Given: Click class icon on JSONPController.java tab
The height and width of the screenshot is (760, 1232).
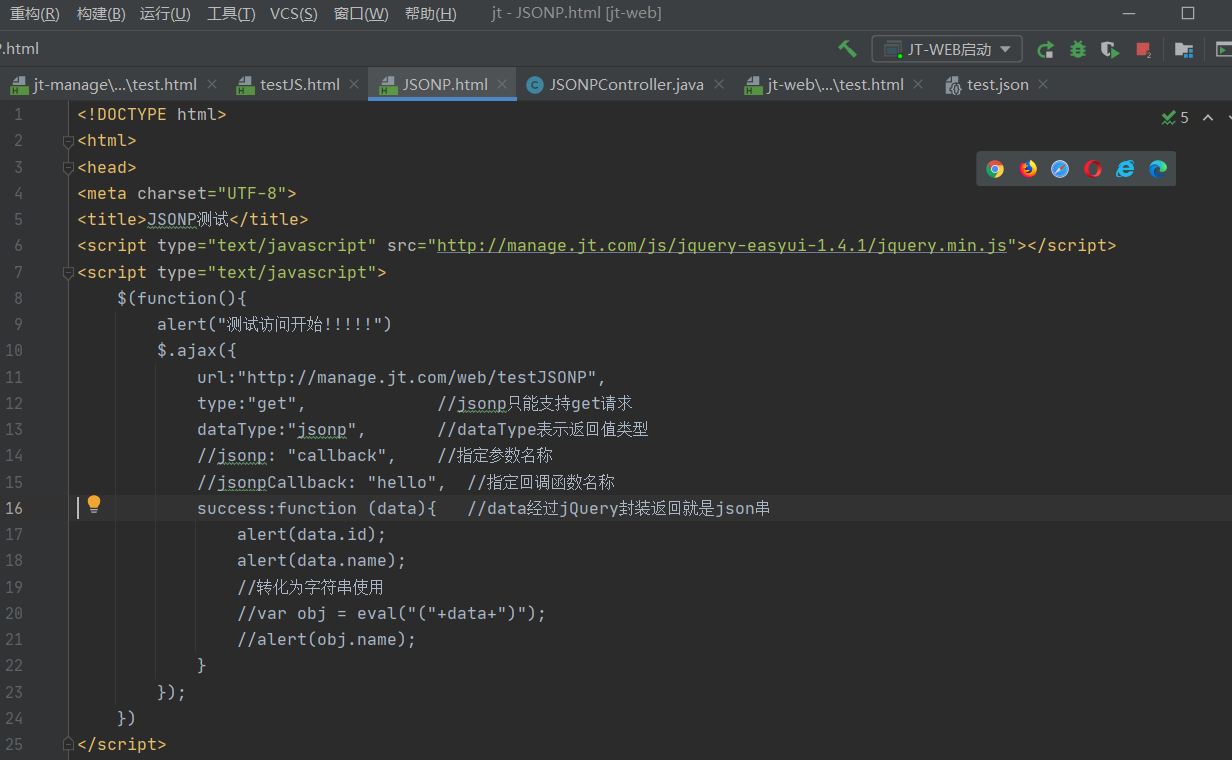Looking at the screenshot, I should click(x=534, y=85).
